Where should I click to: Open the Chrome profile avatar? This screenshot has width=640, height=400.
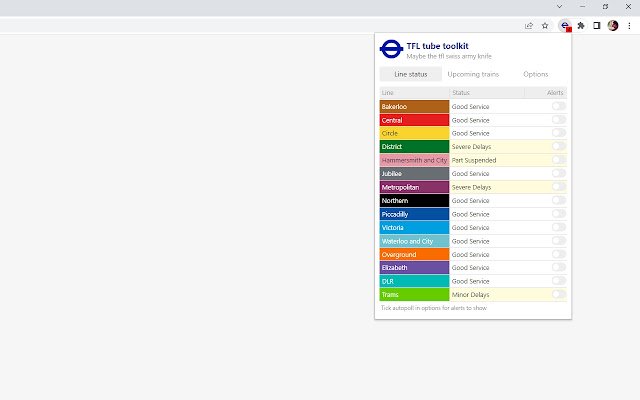coord(613,26)
